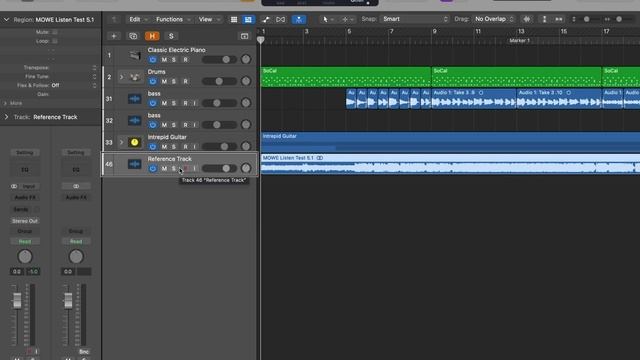Click EQ display on left channel strip

pos(25,169)
